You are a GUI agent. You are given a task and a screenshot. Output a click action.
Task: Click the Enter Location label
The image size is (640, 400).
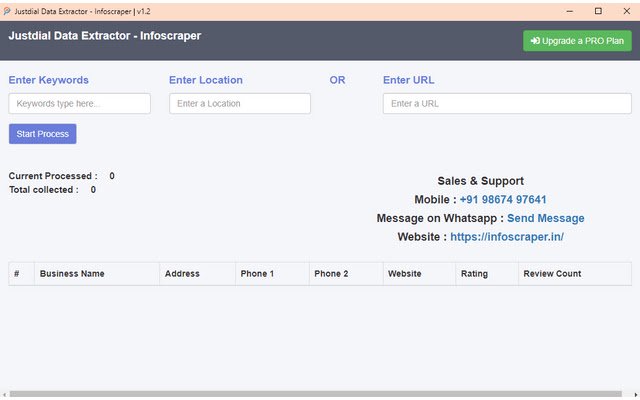click(206, 80)
